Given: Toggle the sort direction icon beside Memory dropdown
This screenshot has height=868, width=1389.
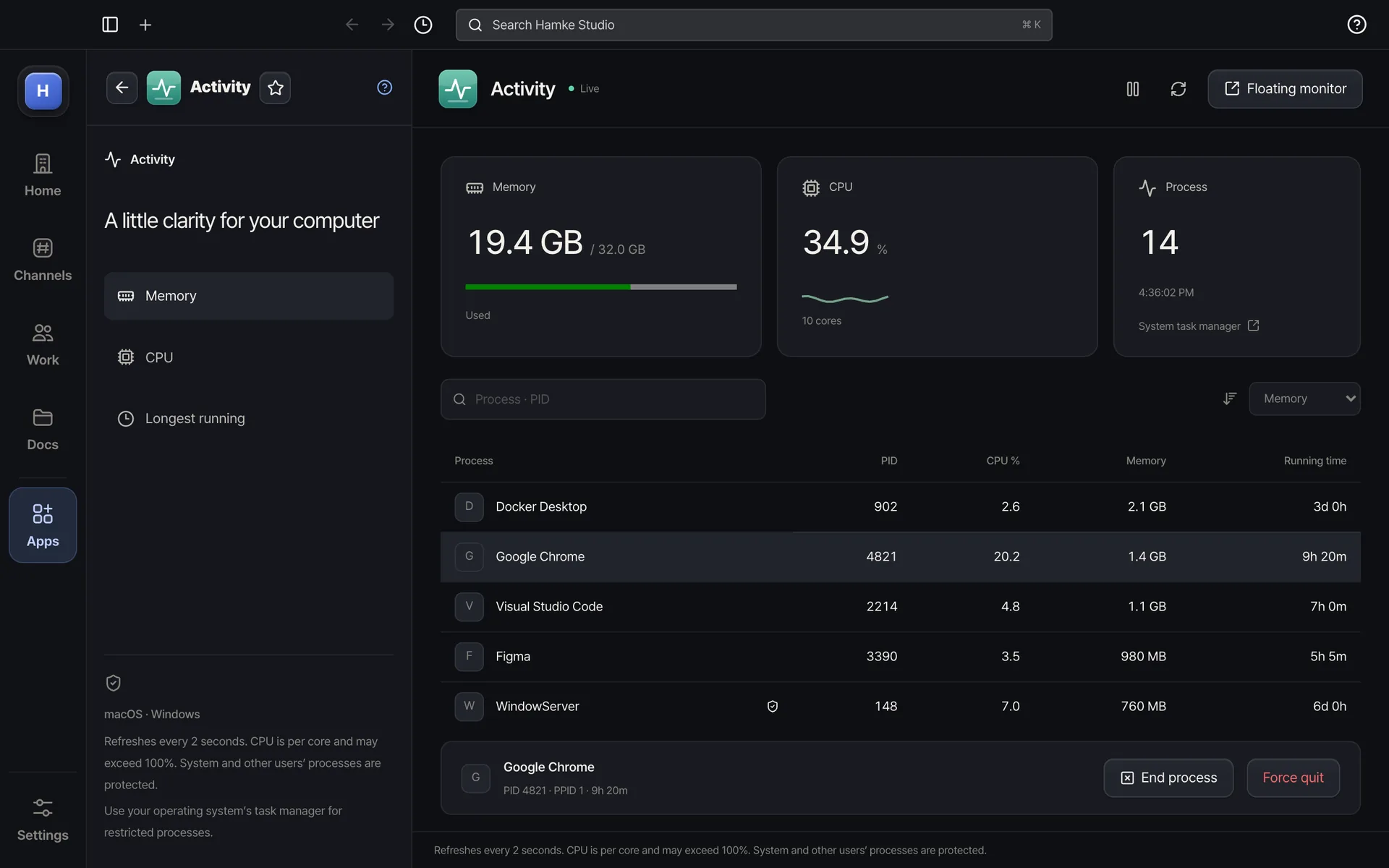Looking at the screenshot, I should [x=1229, y=399].
